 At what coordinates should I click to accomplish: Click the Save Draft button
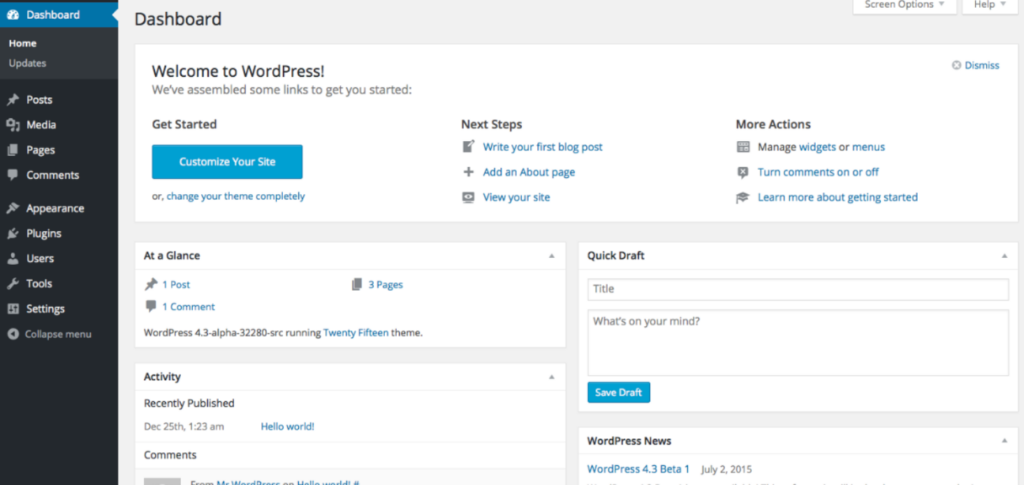point(618,392)
